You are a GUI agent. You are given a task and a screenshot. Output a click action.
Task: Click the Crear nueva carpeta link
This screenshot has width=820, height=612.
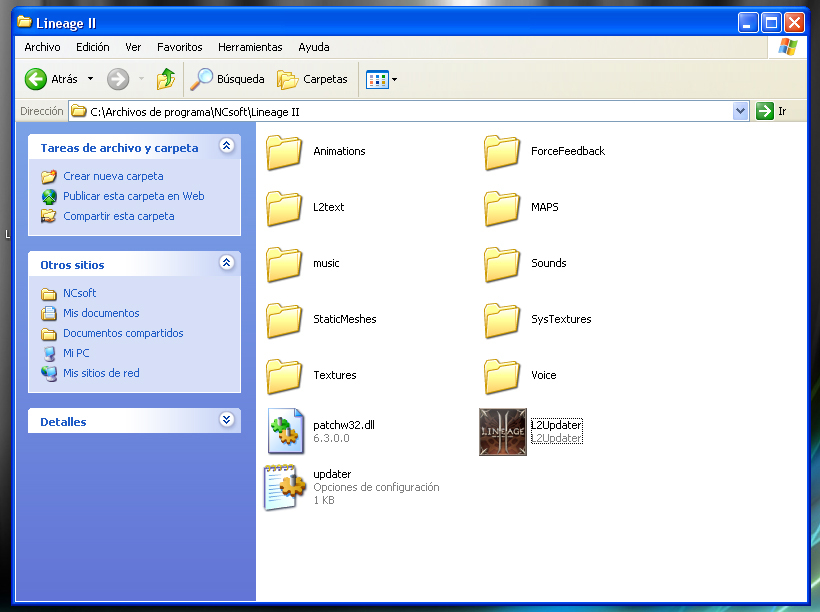pos(113,176)
